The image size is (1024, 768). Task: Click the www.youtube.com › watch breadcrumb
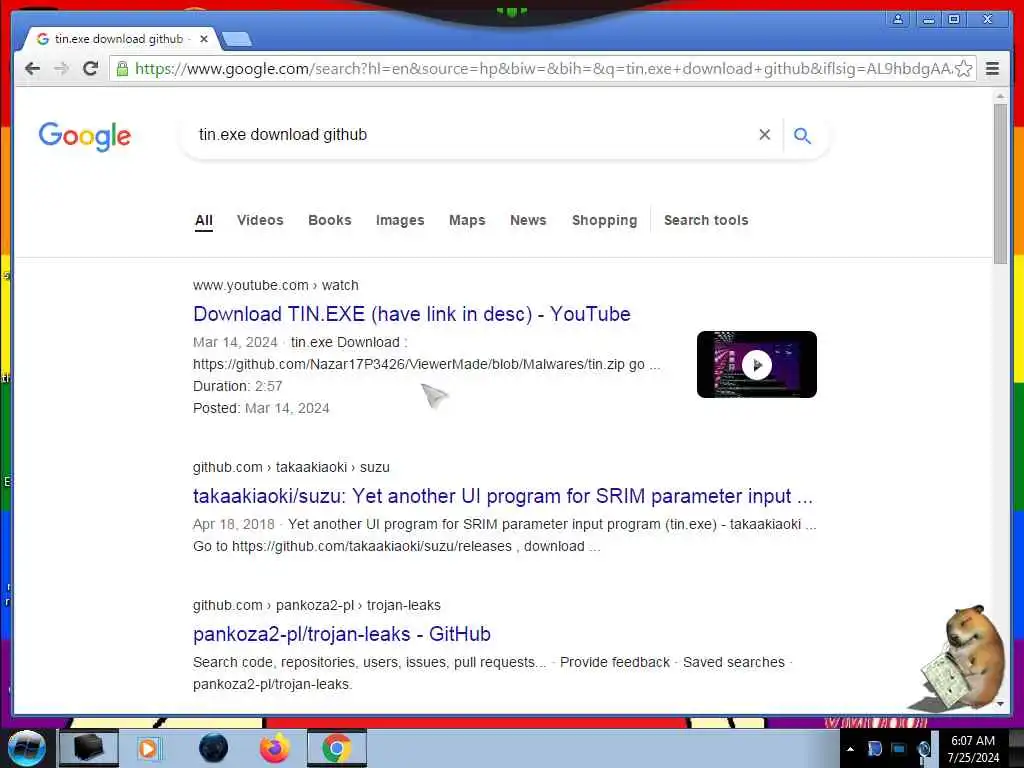coord(276,285)
